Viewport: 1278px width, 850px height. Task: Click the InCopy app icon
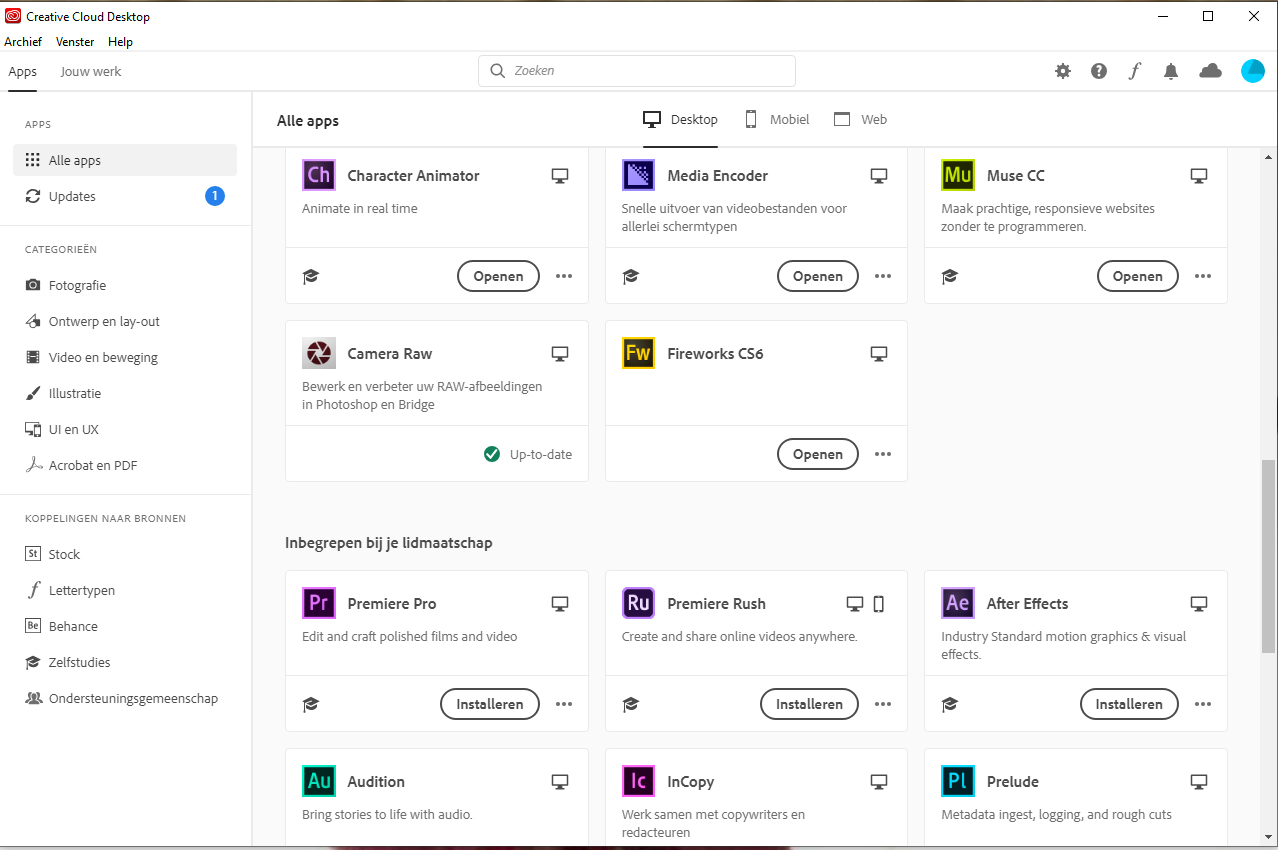638,781
